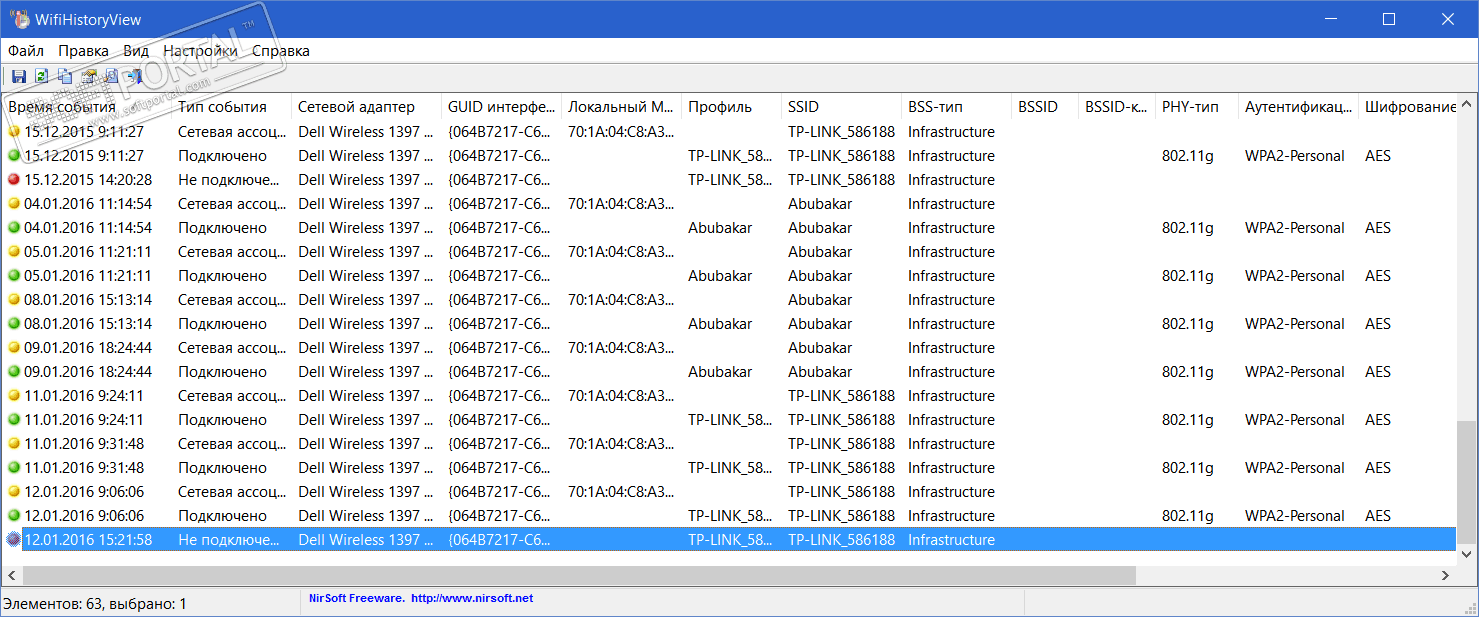
Task: Click Abubakar profile cell in 04.01.2016 row
Action: (720, 228)
